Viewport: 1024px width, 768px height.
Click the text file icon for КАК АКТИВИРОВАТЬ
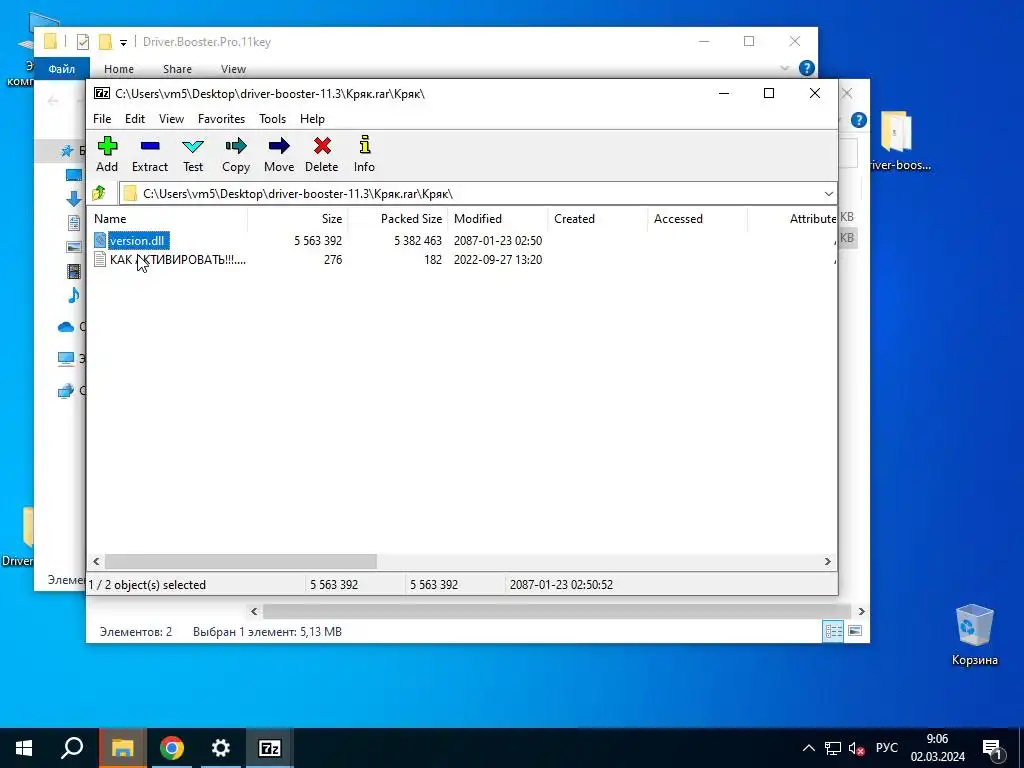click(x=100, y=259)
